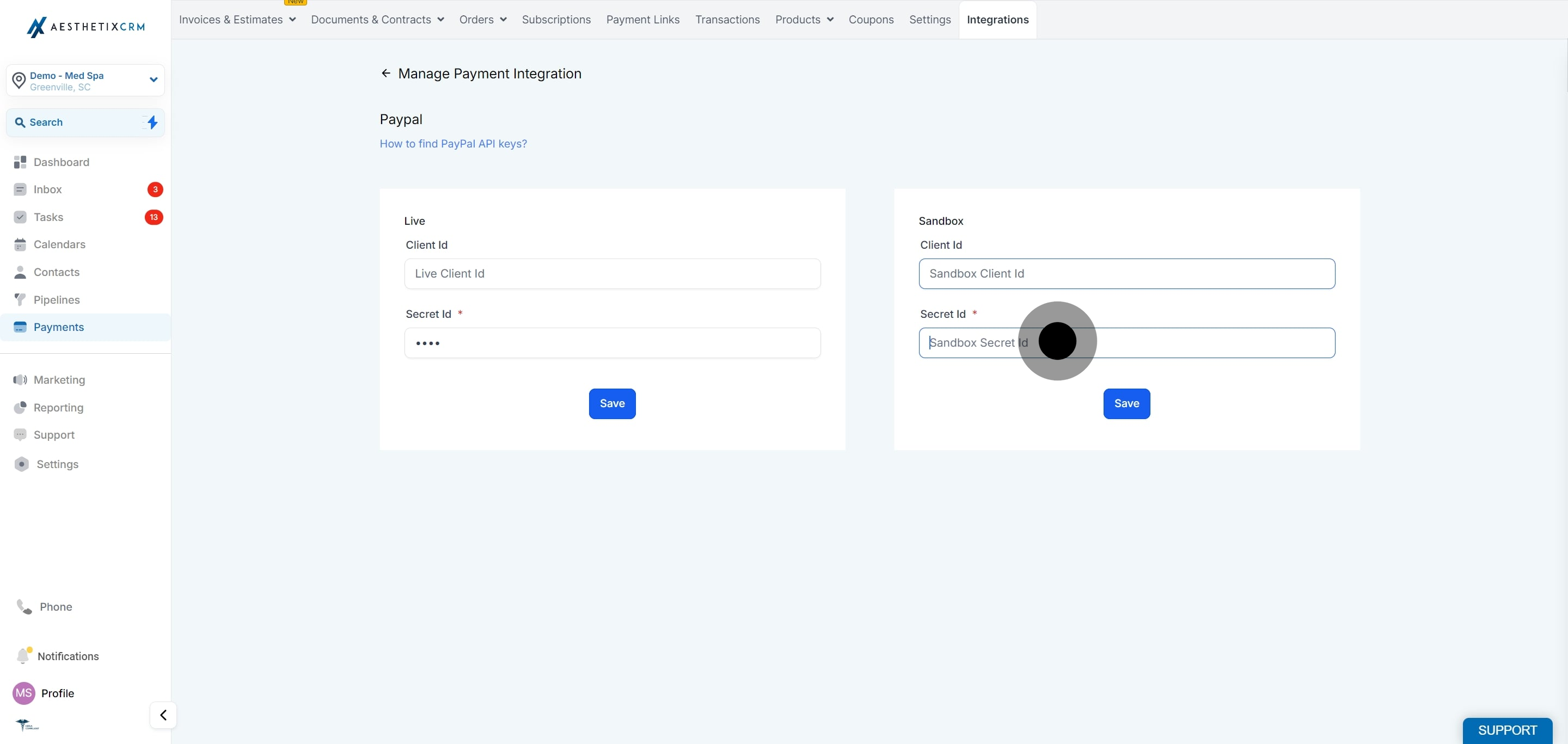This screenshot has width=1568, height=744.
Task: Click the Sandbox Client Id input
Action: 1126,274
